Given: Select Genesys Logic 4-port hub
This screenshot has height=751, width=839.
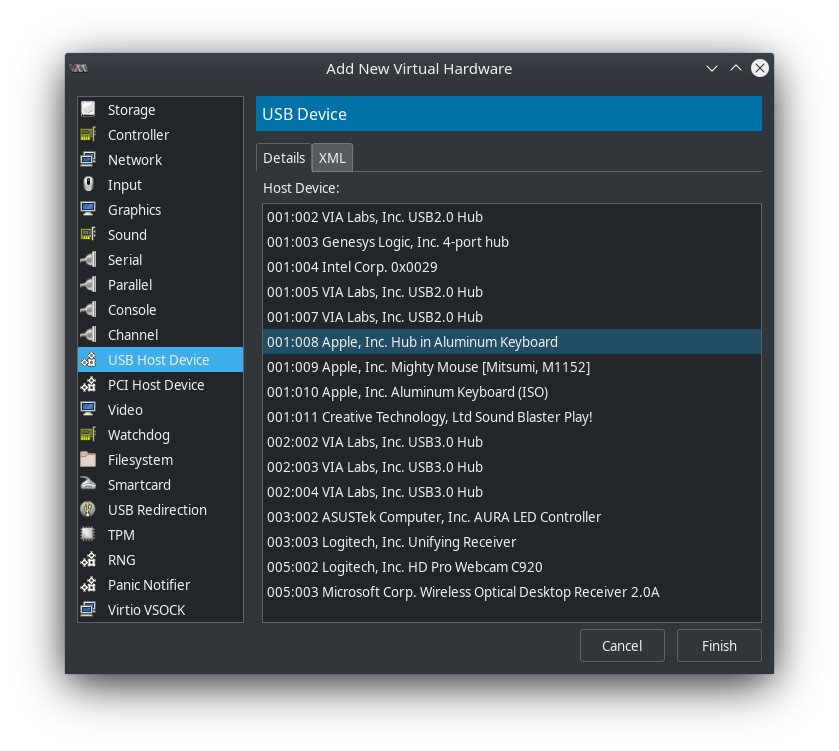Looking at the screenshot, I should (x=512, y=242).
